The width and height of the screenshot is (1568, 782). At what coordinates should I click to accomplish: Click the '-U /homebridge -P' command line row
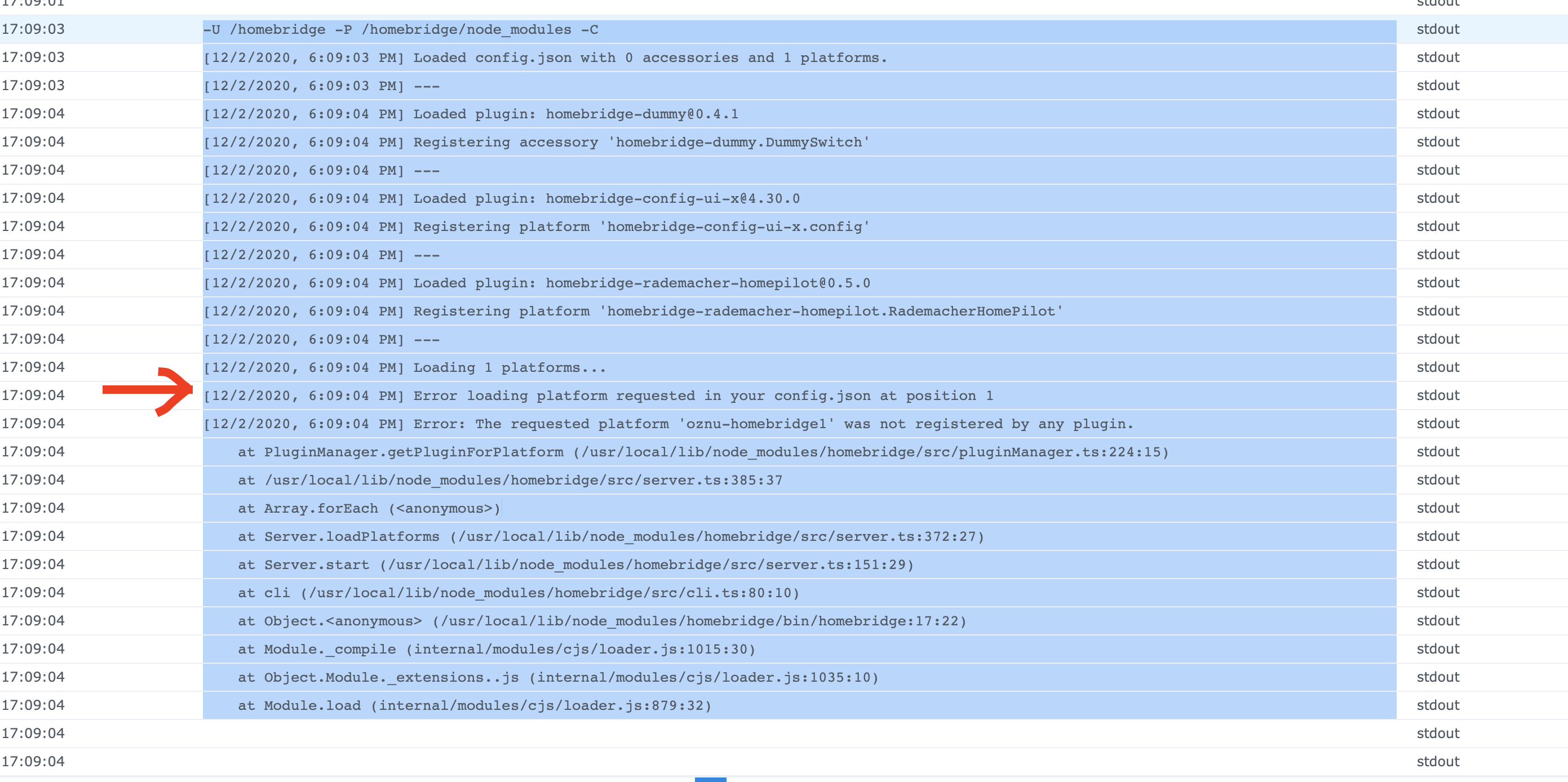401,30
